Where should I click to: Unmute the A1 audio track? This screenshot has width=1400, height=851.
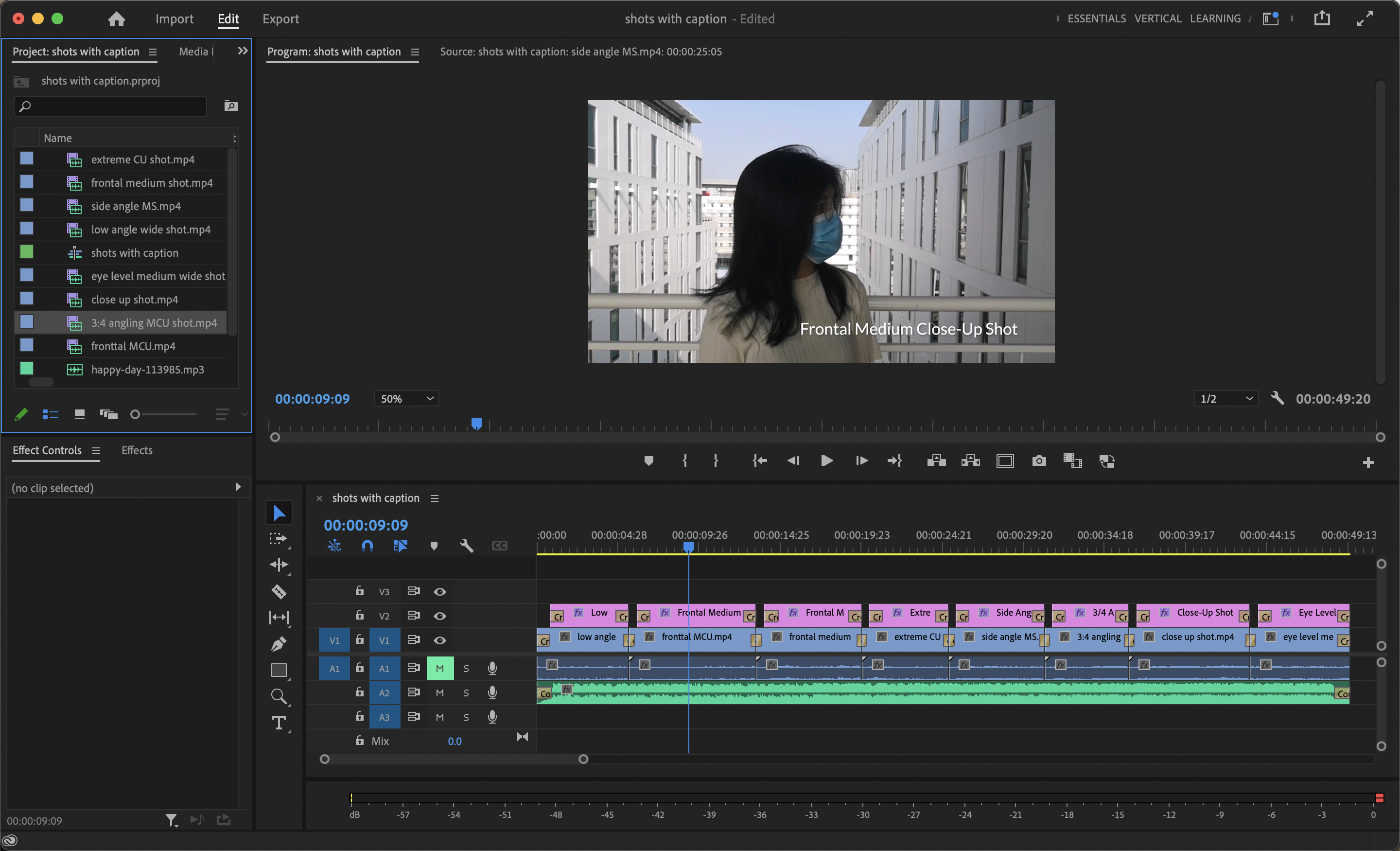[440, 669]
